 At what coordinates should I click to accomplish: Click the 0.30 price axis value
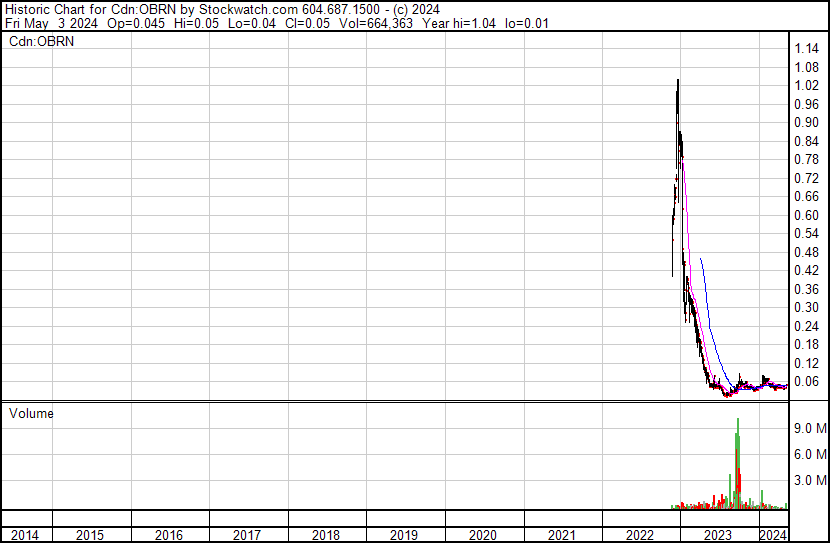pyautogui.click(x=807, y=307)
